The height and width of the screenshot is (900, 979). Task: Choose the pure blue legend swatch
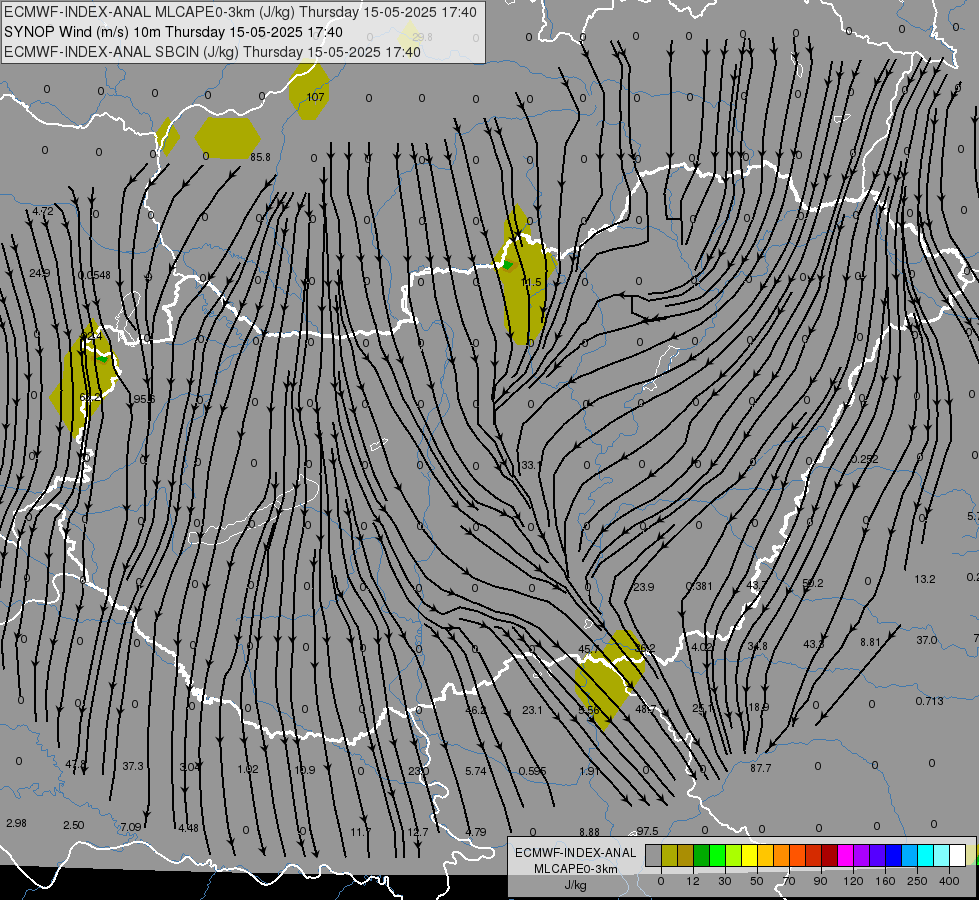click(893, 856)
